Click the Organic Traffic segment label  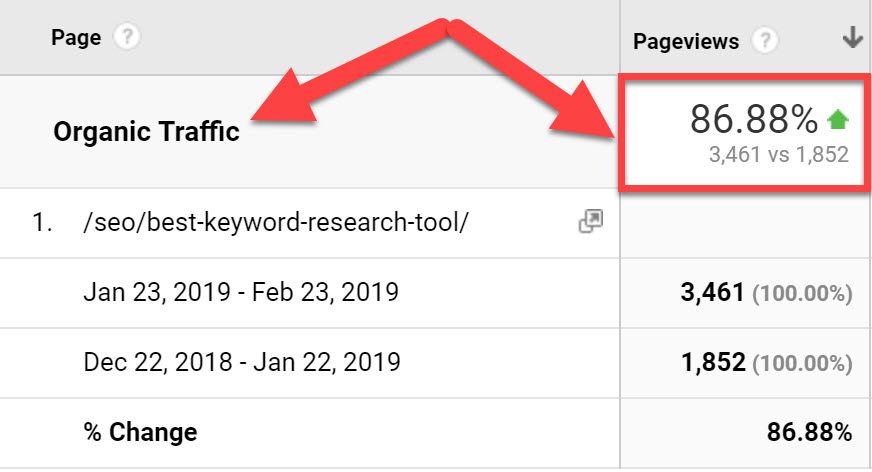[x=146, y=131]
